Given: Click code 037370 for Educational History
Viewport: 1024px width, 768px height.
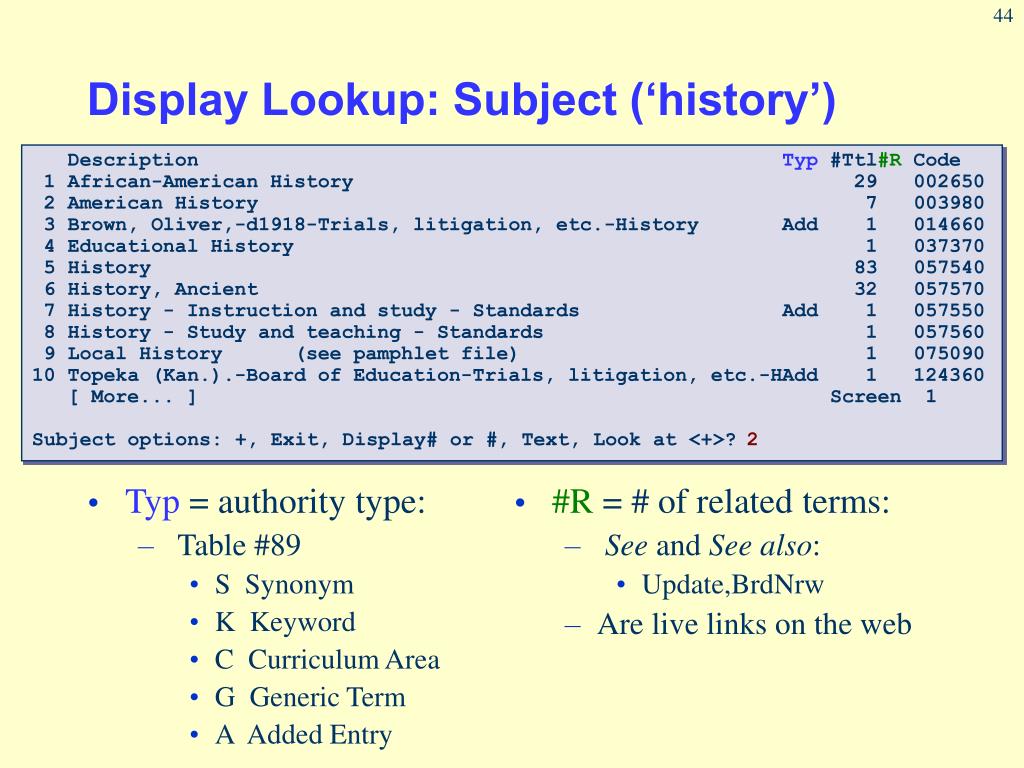Looking at the screenshot, I should pos(948,246).
